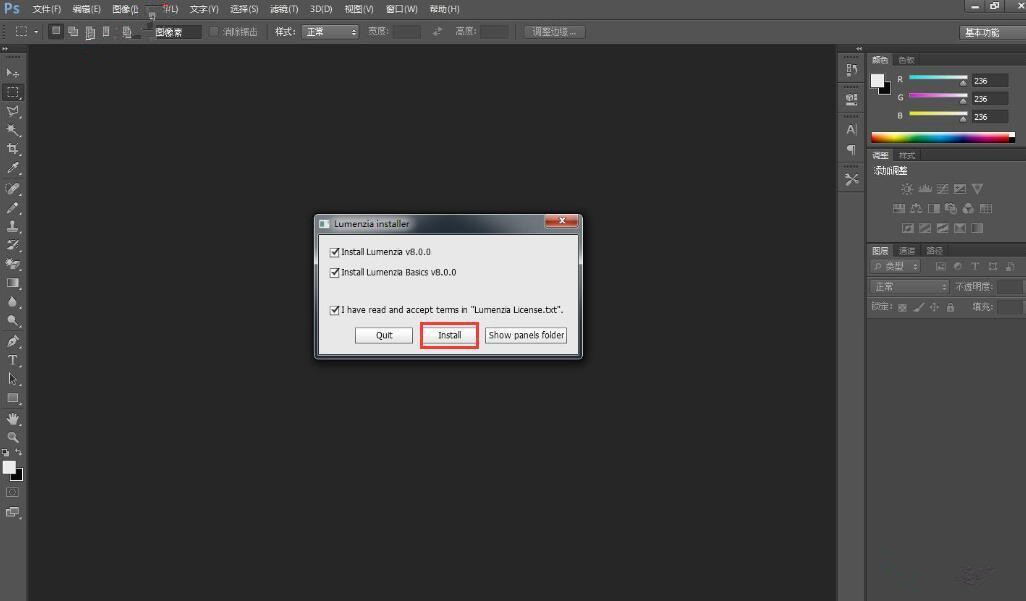Screen dimensions: 1026x601
Task: Toggle the accept license terms checkbox
Action: point(334,310)
